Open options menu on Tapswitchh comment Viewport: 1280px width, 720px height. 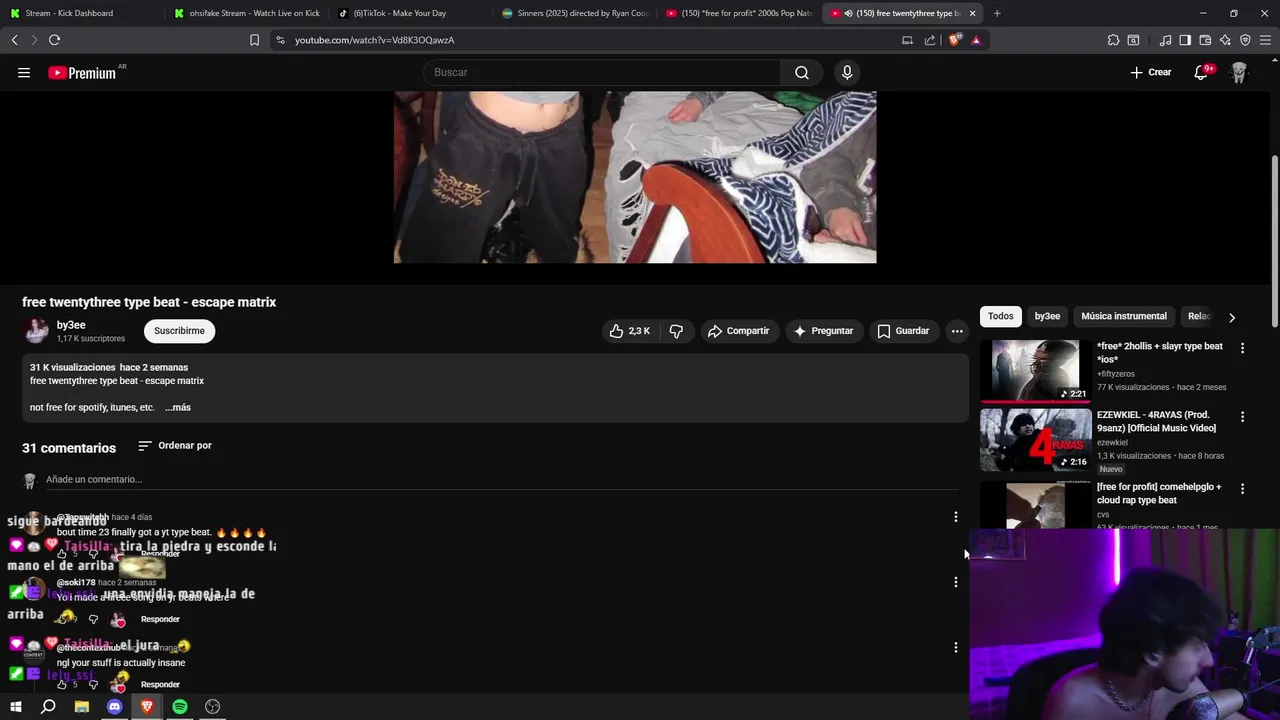[955, 517]
